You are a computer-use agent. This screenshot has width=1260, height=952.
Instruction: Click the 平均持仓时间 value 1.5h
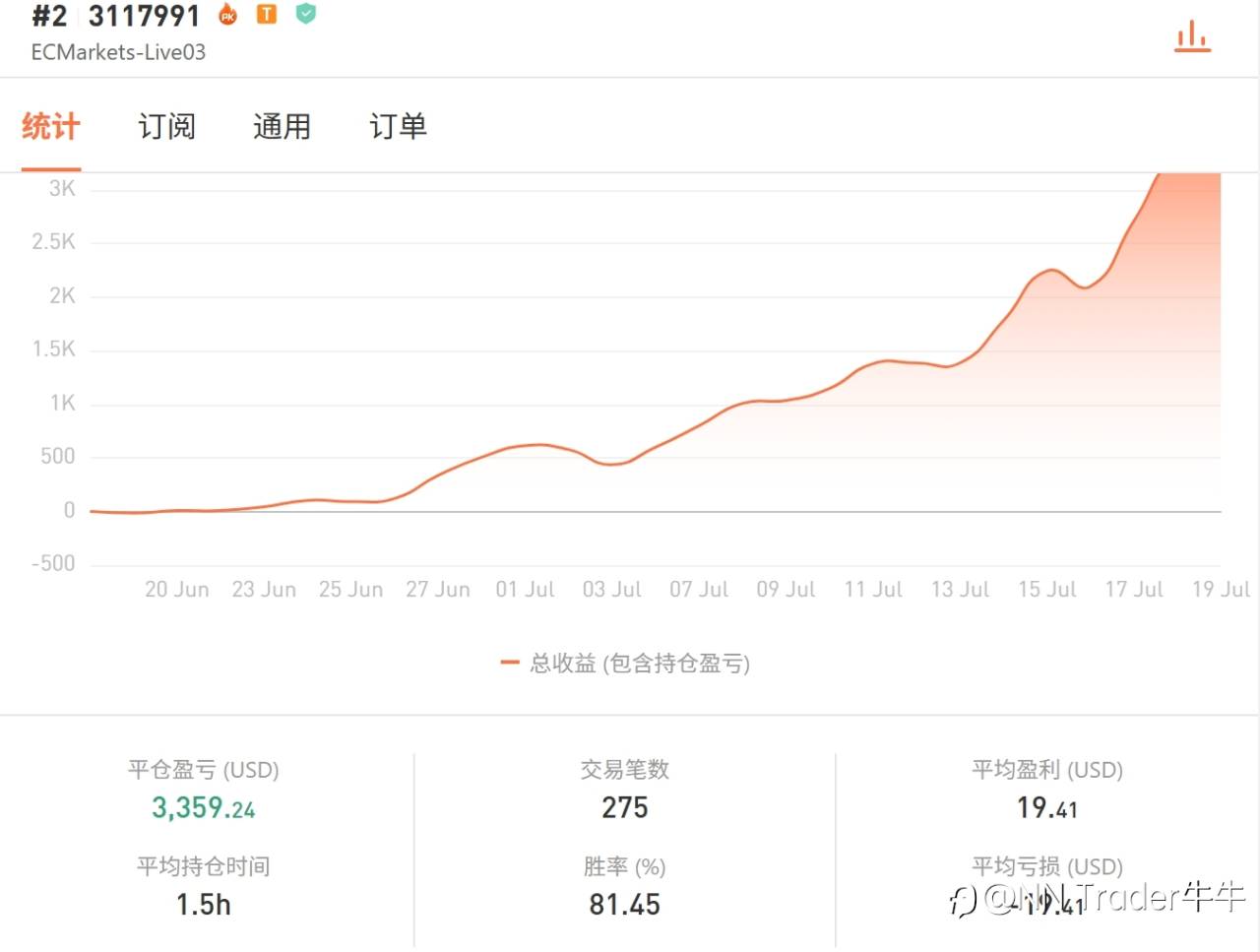click(x=204, y=904)
